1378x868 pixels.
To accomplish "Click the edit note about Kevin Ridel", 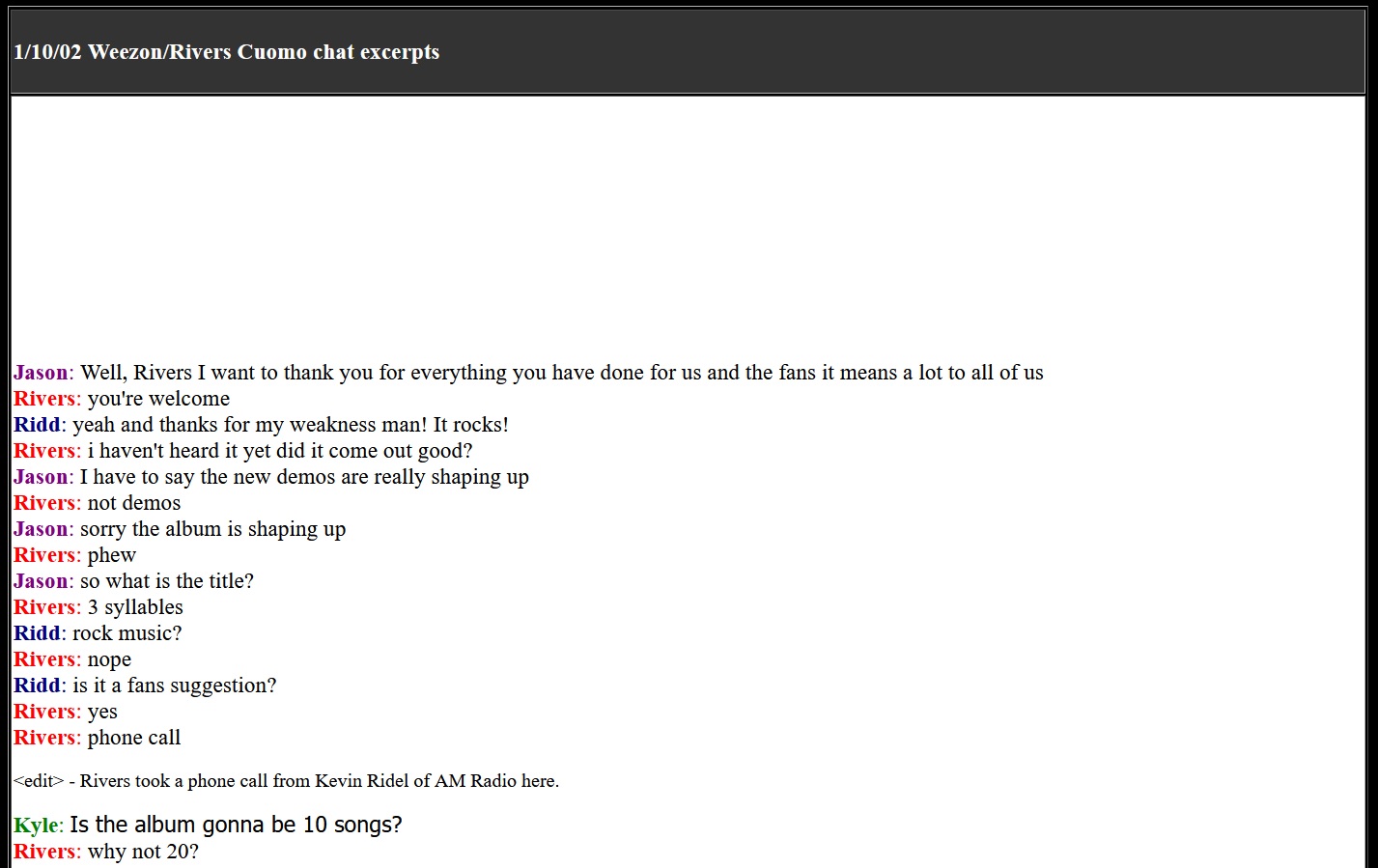I will [286, 781].
